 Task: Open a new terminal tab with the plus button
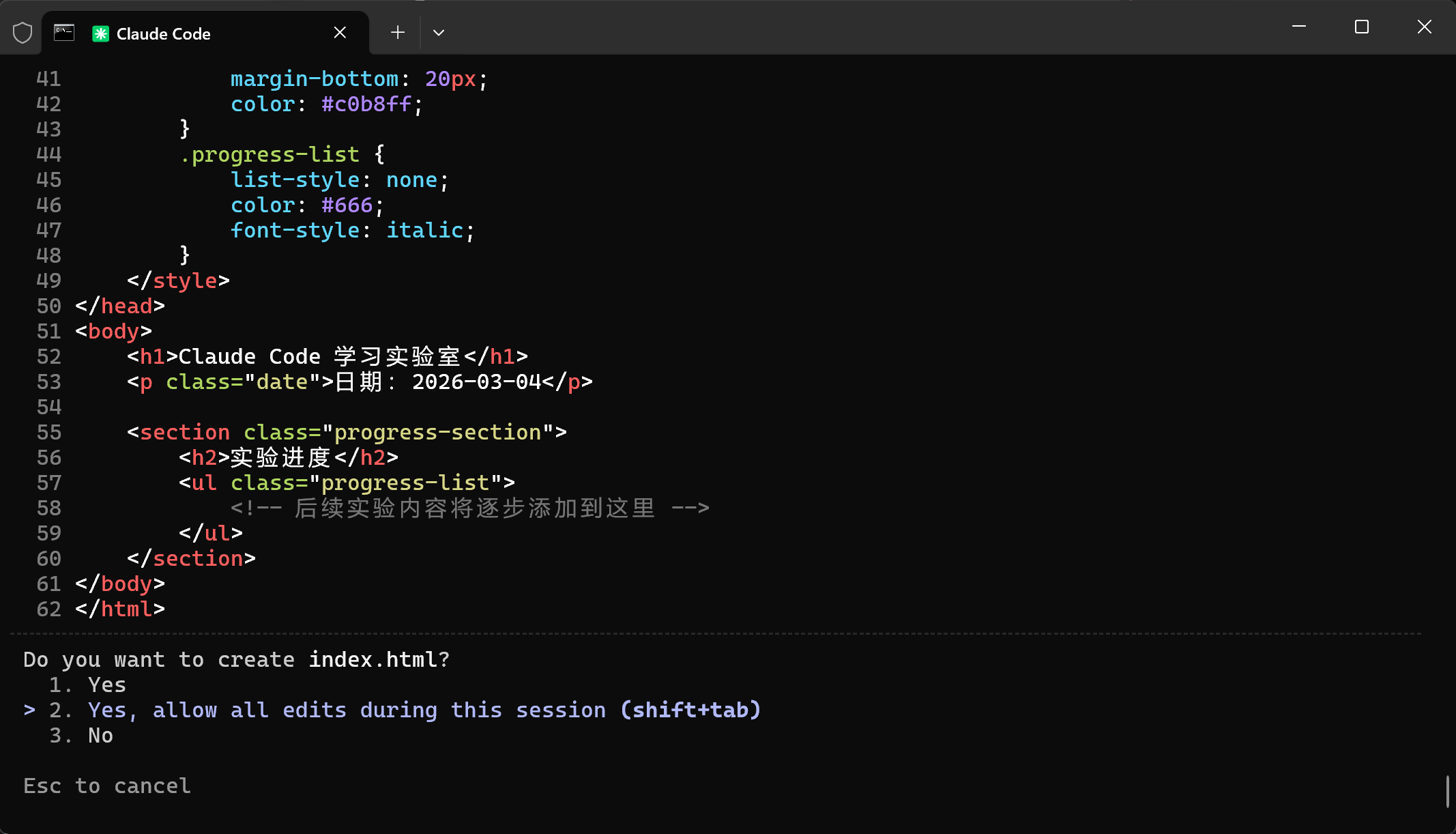(x=398, y=32)
